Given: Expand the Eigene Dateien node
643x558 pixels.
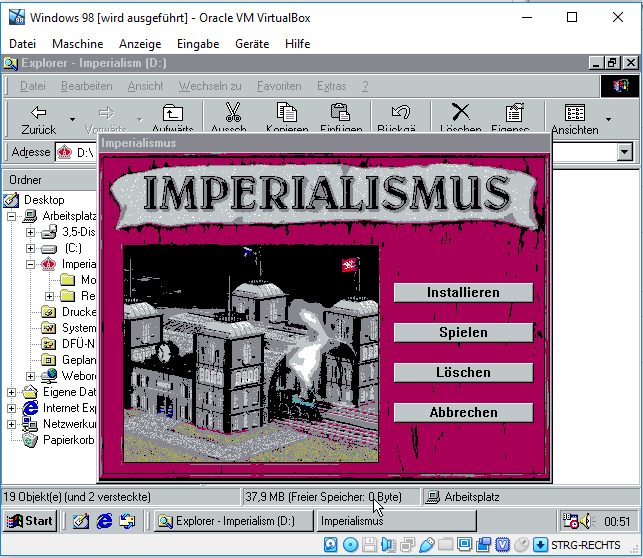Looking at the screenshot, I should [x=11, y=392].
